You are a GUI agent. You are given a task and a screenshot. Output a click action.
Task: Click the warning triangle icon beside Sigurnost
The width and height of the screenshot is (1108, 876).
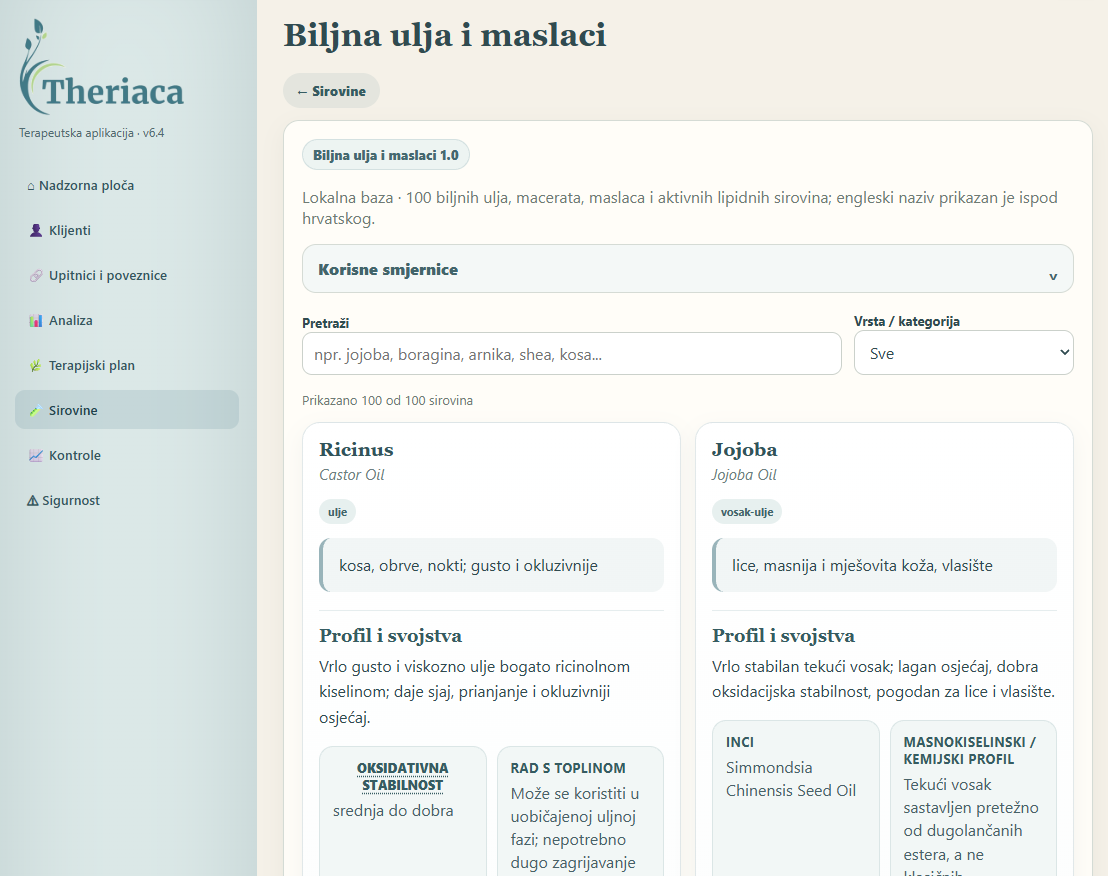point(33,500)
